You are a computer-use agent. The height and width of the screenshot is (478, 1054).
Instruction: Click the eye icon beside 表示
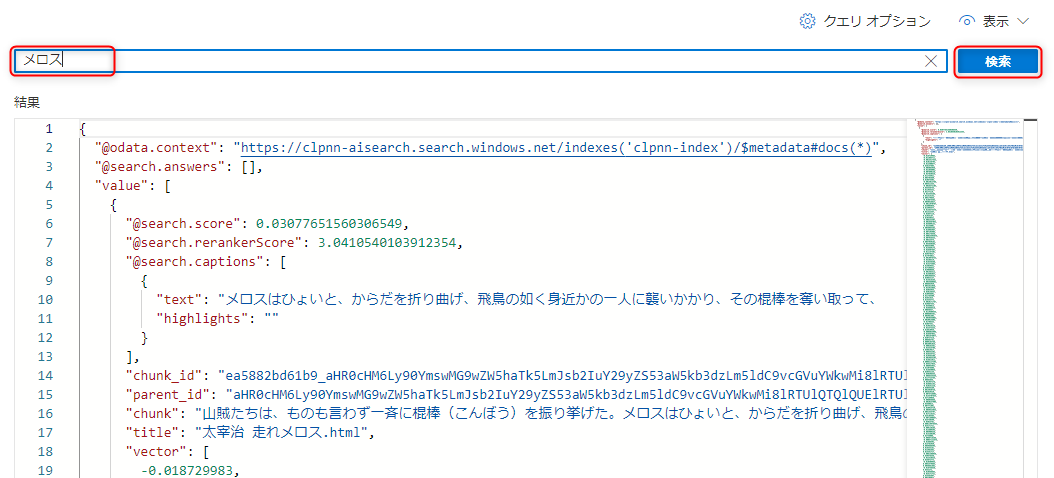(x=966, y=21)
